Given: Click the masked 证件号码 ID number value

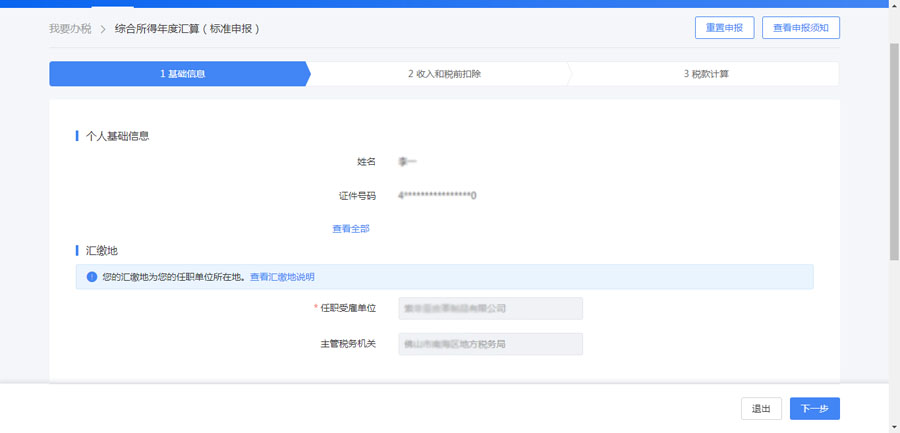Looking at the screenshot, I should pyautogui.click(x=437, y=196).
